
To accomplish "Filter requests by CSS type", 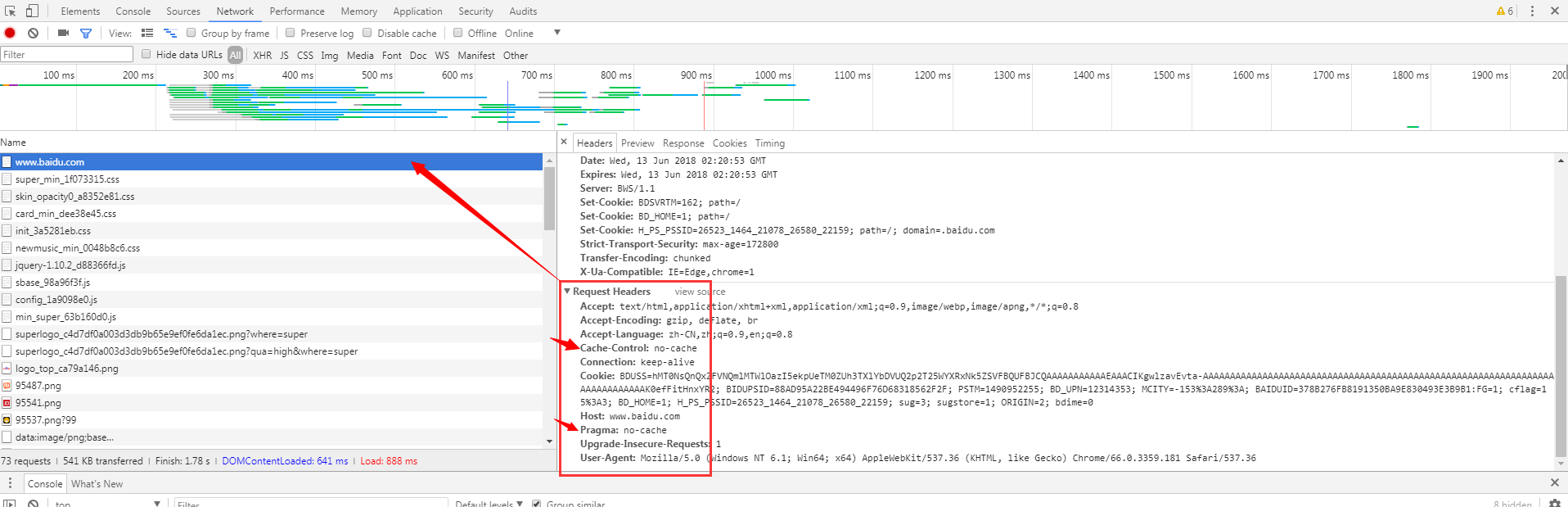I will [x=304, y=55].
